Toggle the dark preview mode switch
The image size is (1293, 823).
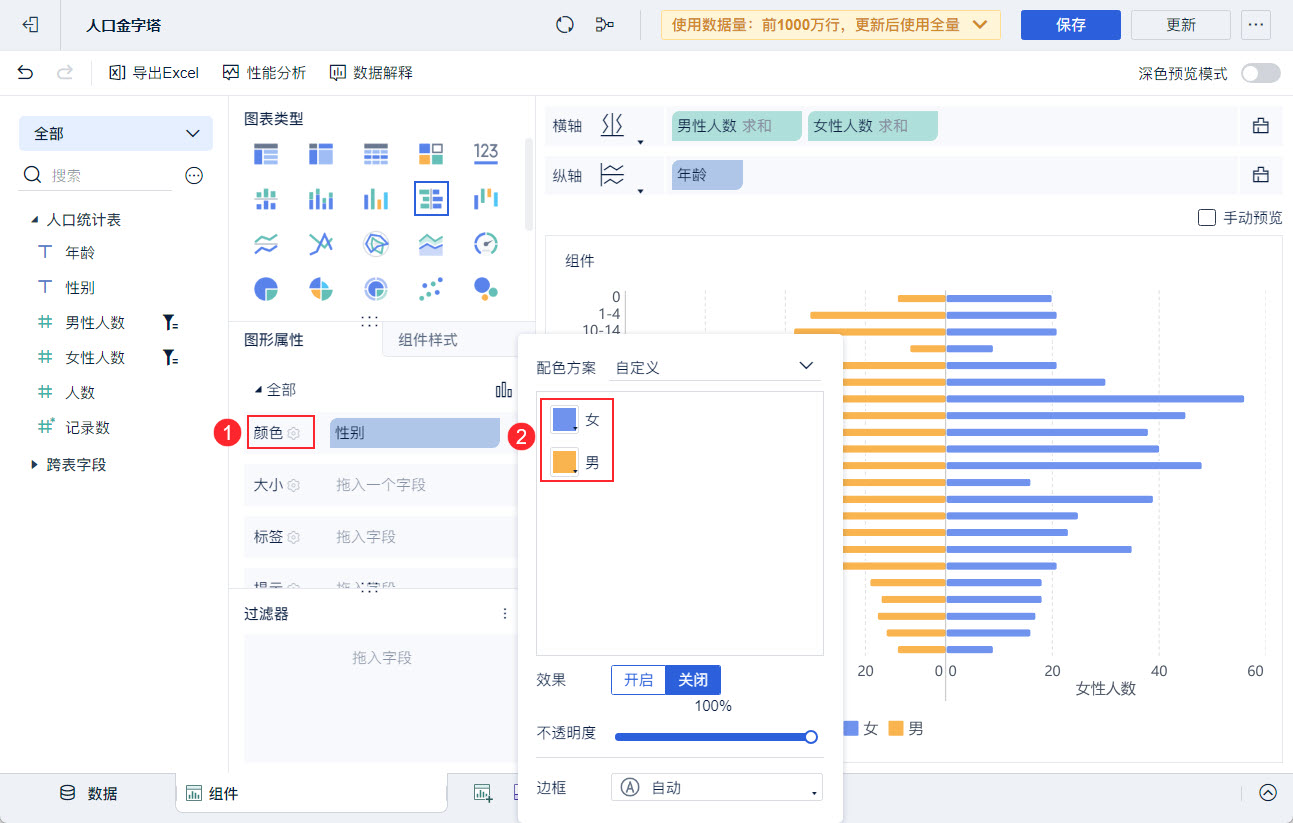click(x=1260, y=73)
